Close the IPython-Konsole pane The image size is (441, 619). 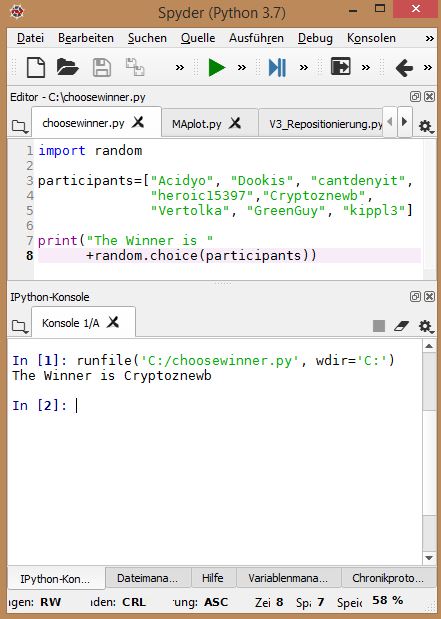[430, 297]
